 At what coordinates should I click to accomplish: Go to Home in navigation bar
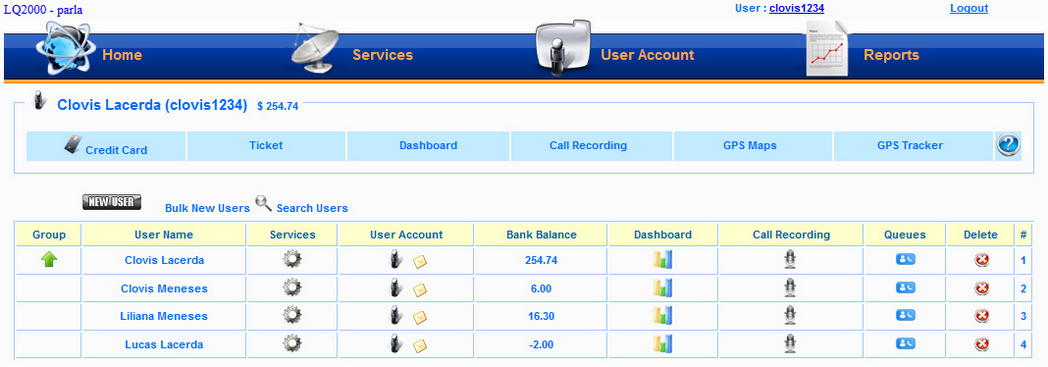click(x=122, y=55)
